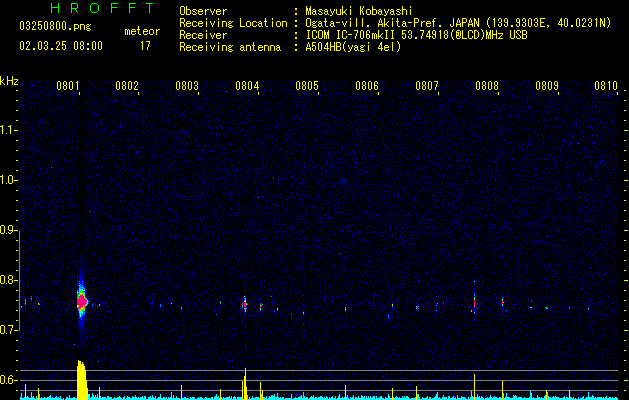The width and height of the screenshot is (629, 400).
Task: Click the yellow intensity spike at 0804
Action: coord(245,384)
